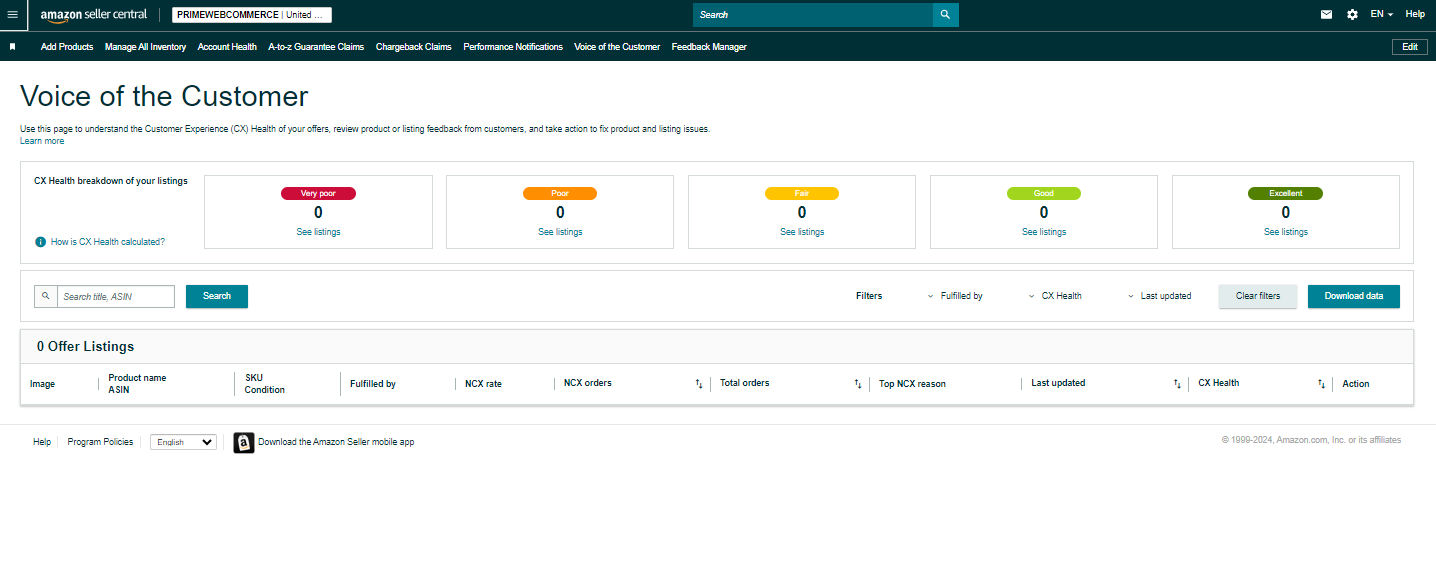Click the info icon beside CX Health calculated
Viewport: 1436px width, 566px height.
(x=40, y=242)
